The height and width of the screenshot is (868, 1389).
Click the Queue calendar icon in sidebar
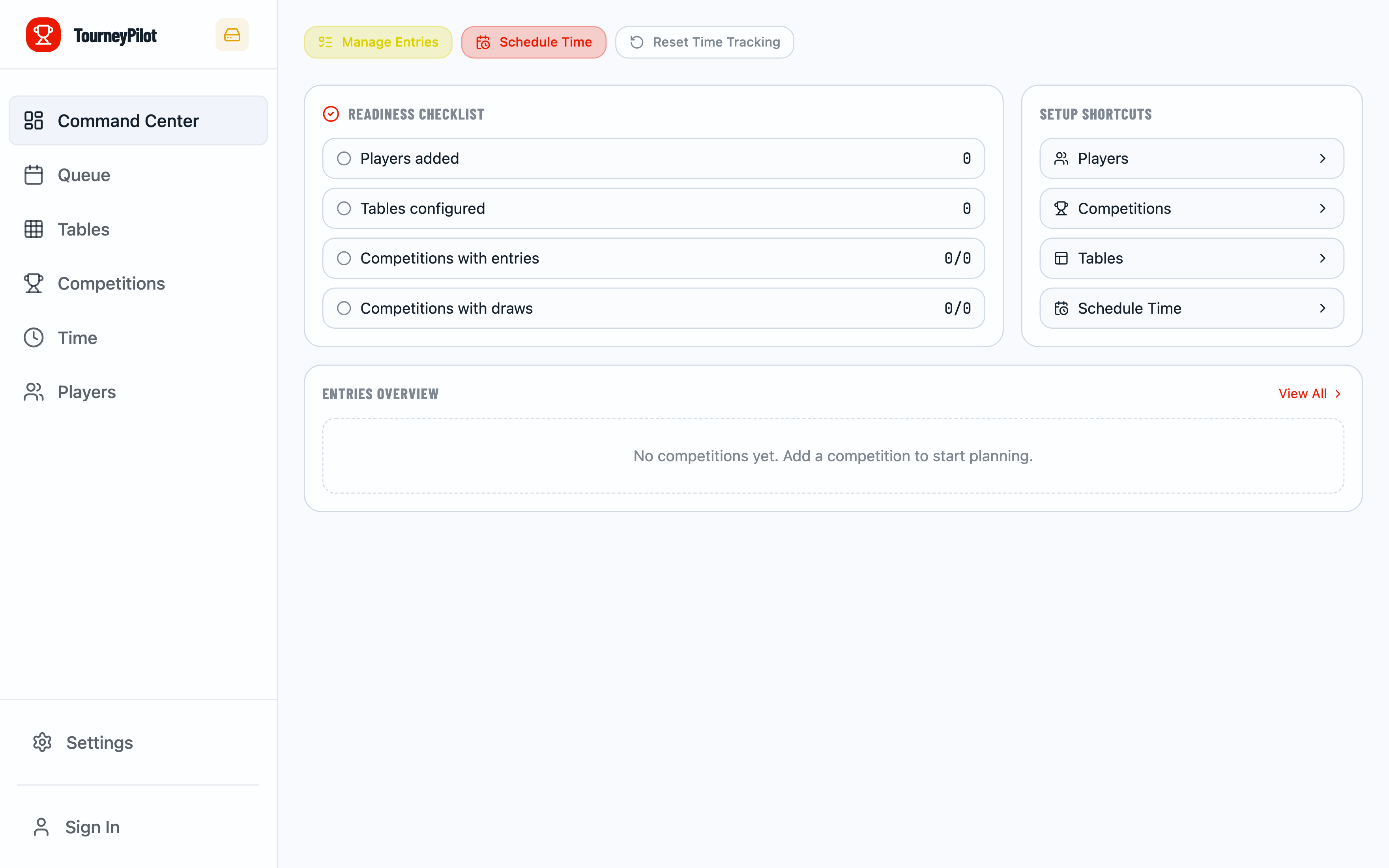tap(33, 175)
